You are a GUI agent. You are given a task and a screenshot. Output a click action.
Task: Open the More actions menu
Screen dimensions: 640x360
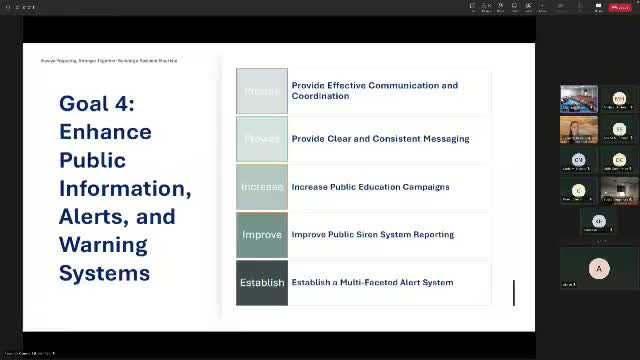(542, 7)
